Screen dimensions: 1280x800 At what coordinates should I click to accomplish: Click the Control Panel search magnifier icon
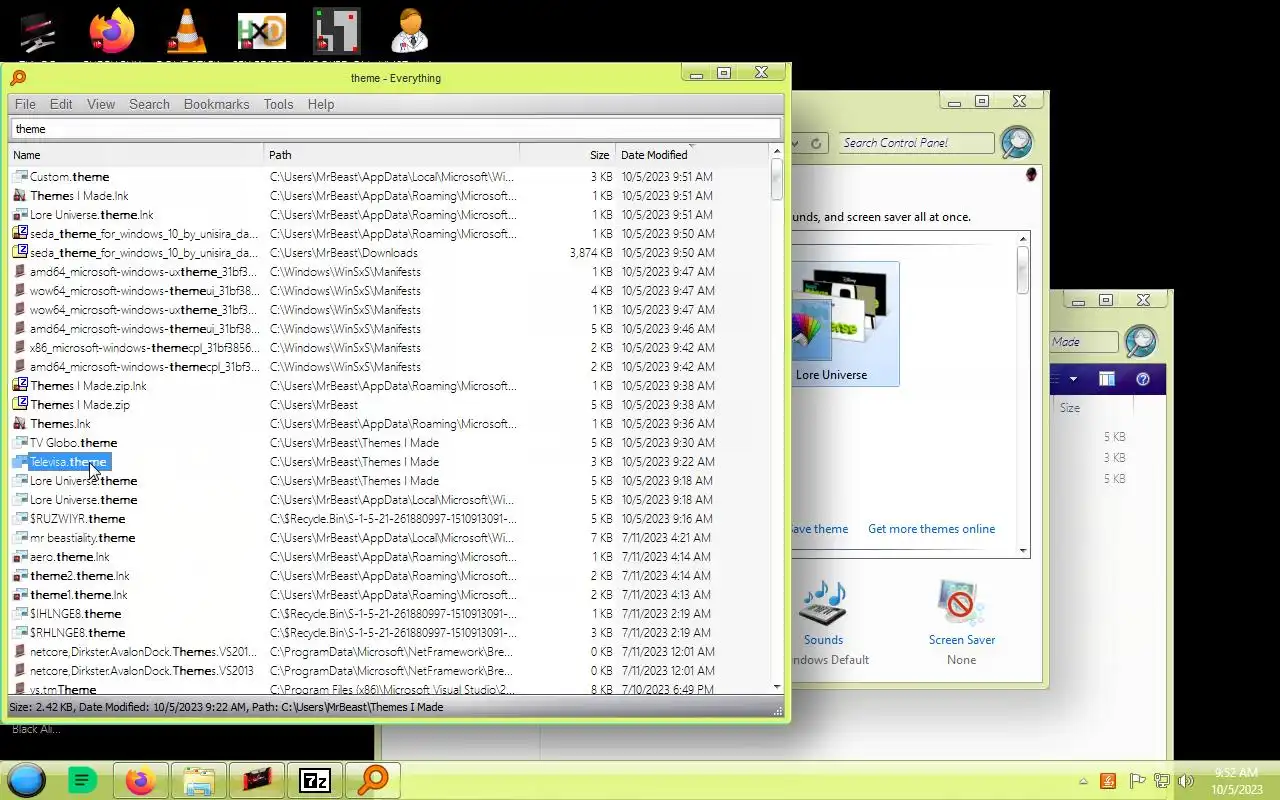(1016, 143)
